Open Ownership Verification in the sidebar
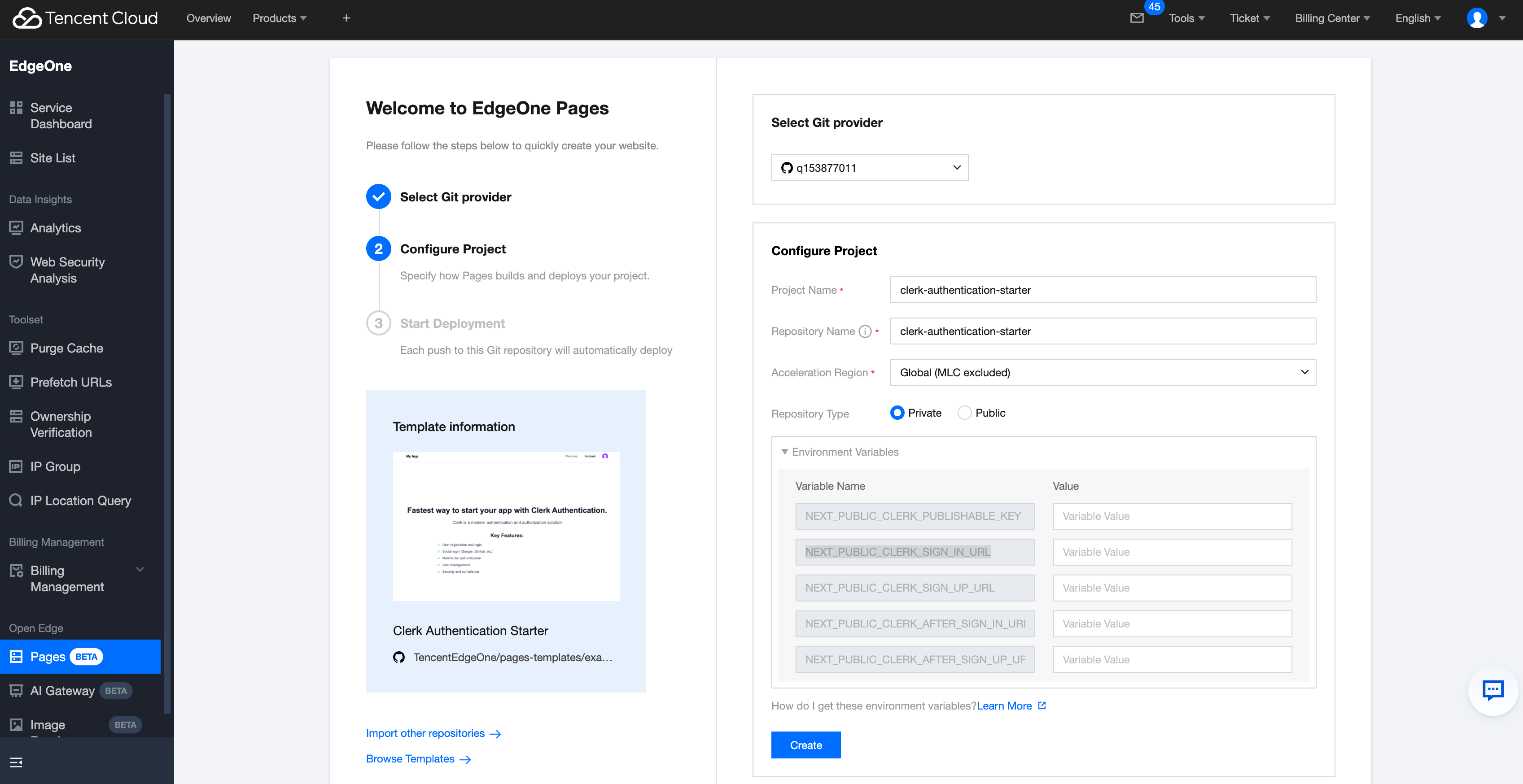The image size is (1523, 784). [x=61, y=424]
